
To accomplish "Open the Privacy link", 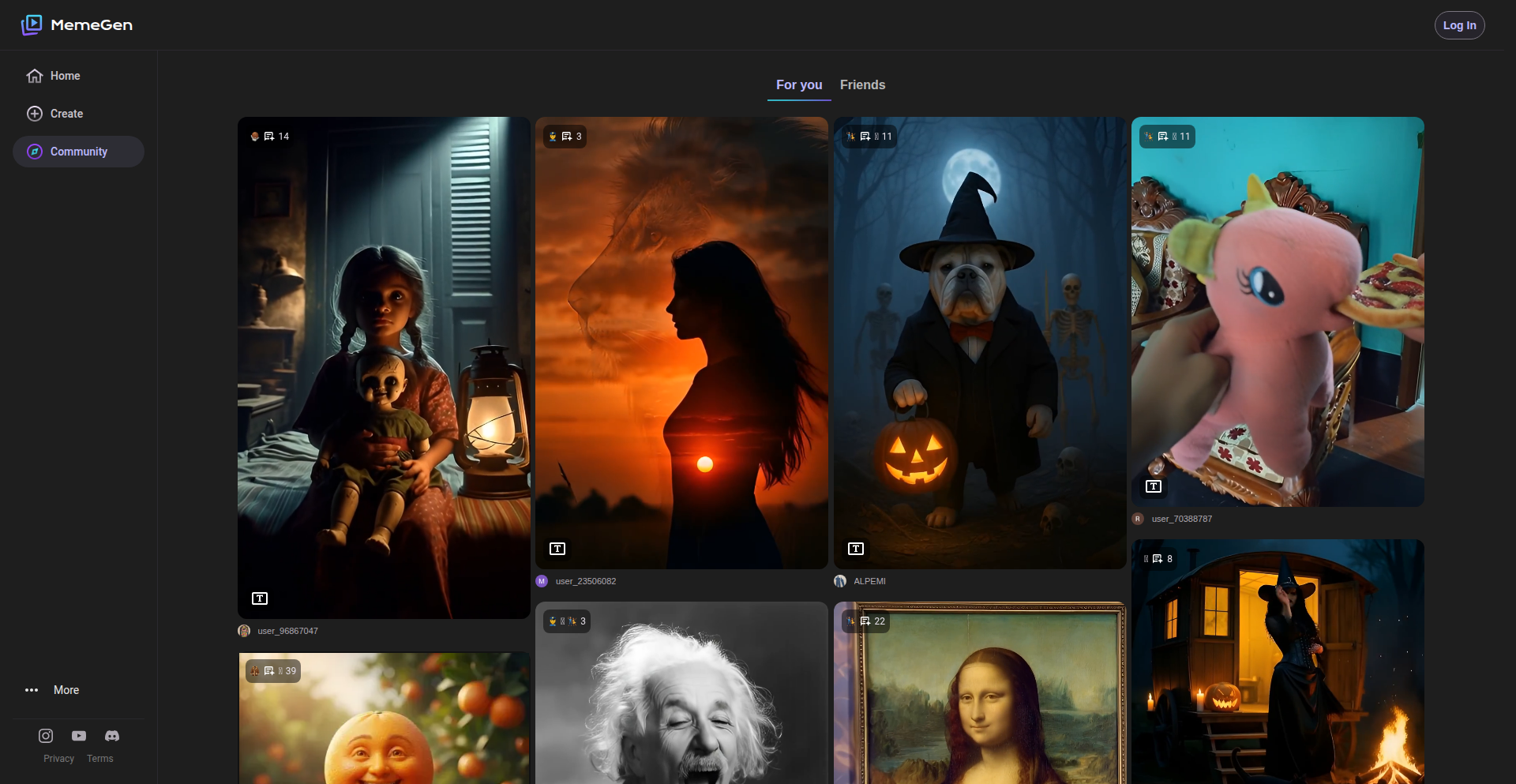I will pos(58,759).
